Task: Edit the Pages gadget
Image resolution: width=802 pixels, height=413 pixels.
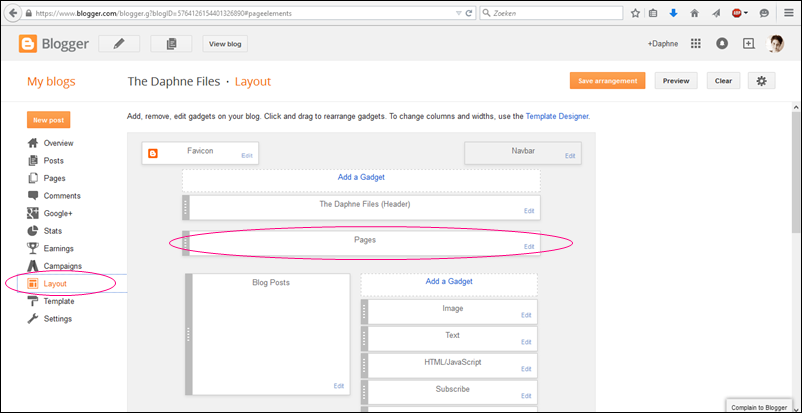Action: point(529,246)
